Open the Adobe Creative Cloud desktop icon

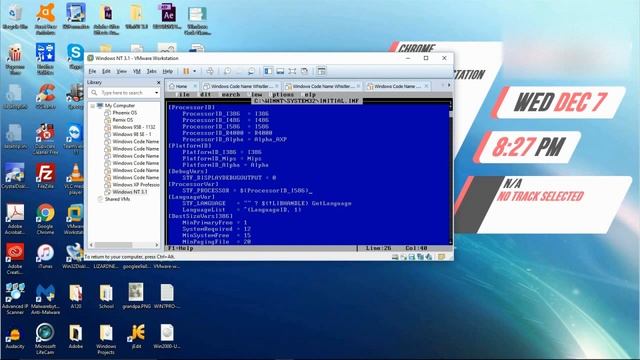(x=15, y=259)
